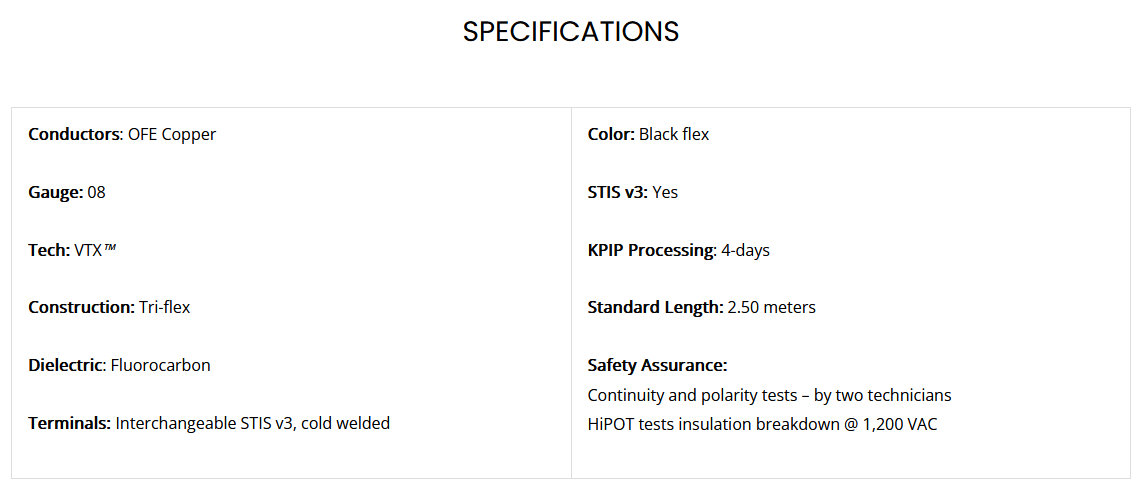The image size is (1138, 489).
Task: Select the KPIP Processing: 4-days text
Action: pyautogui.click(x=679, y=250)
